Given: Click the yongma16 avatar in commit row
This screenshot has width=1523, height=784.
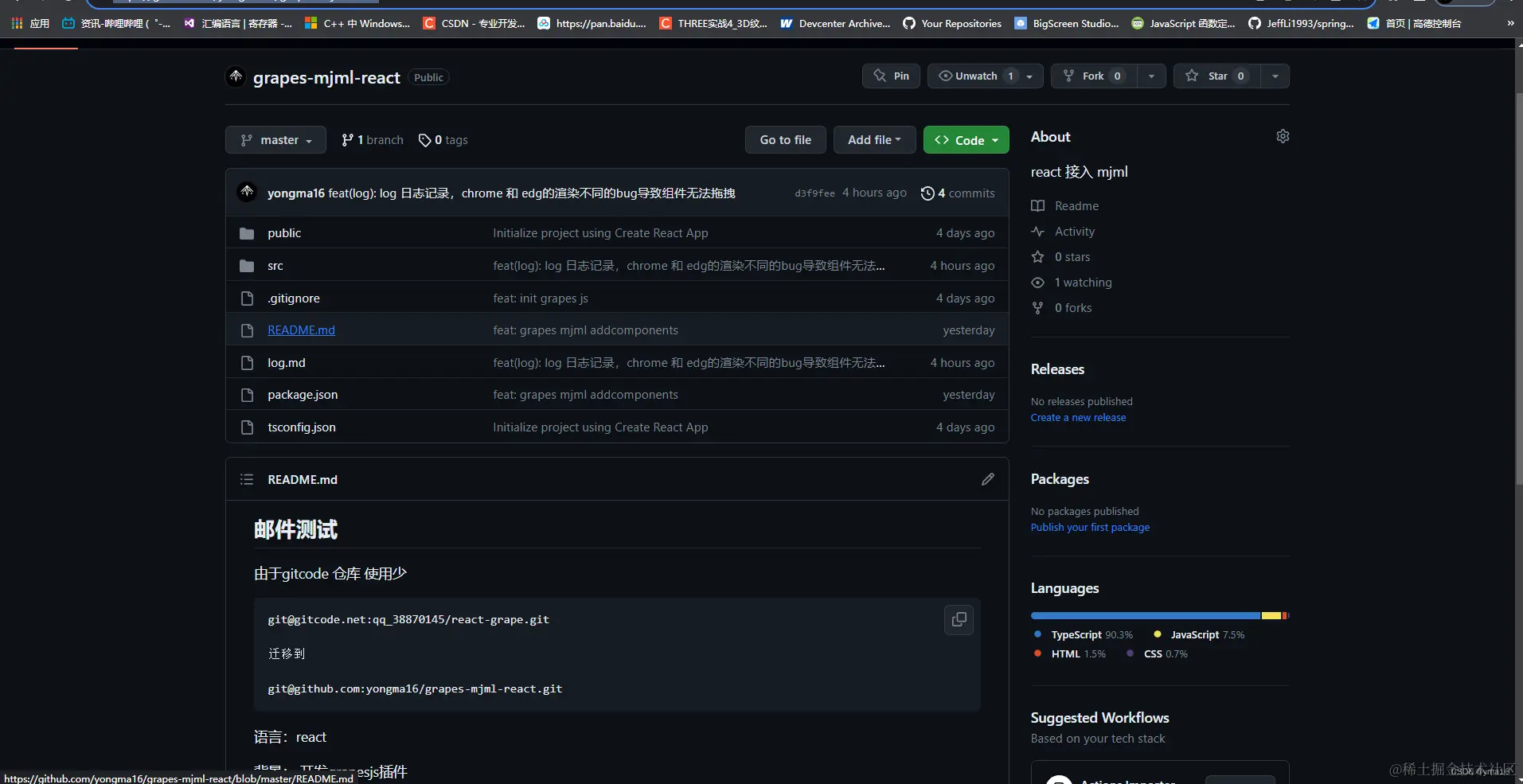Looking at the screenshot, I should point(247,193).
